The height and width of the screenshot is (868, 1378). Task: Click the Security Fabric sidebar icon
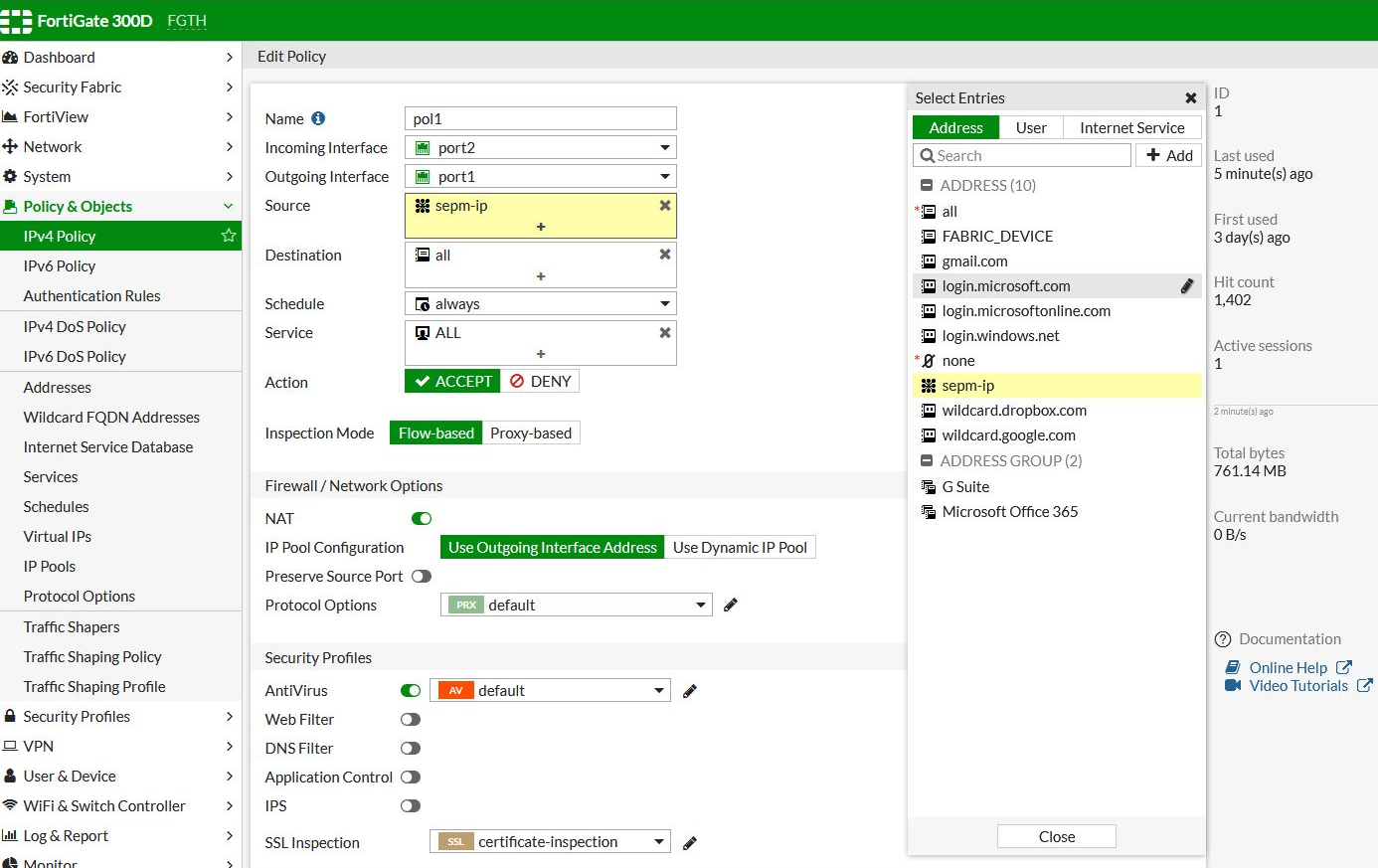[10, 87]
